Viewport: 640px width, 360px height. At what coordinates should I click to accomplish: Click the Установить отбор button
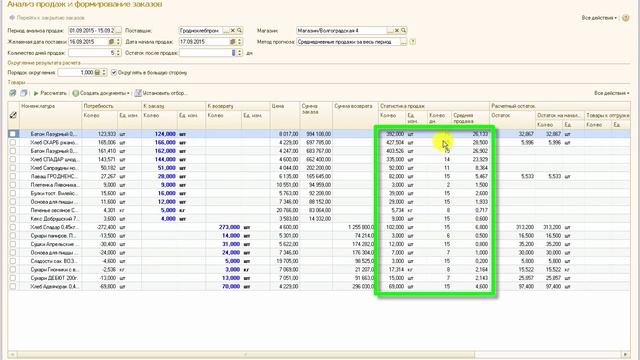[x=161, y=93]
